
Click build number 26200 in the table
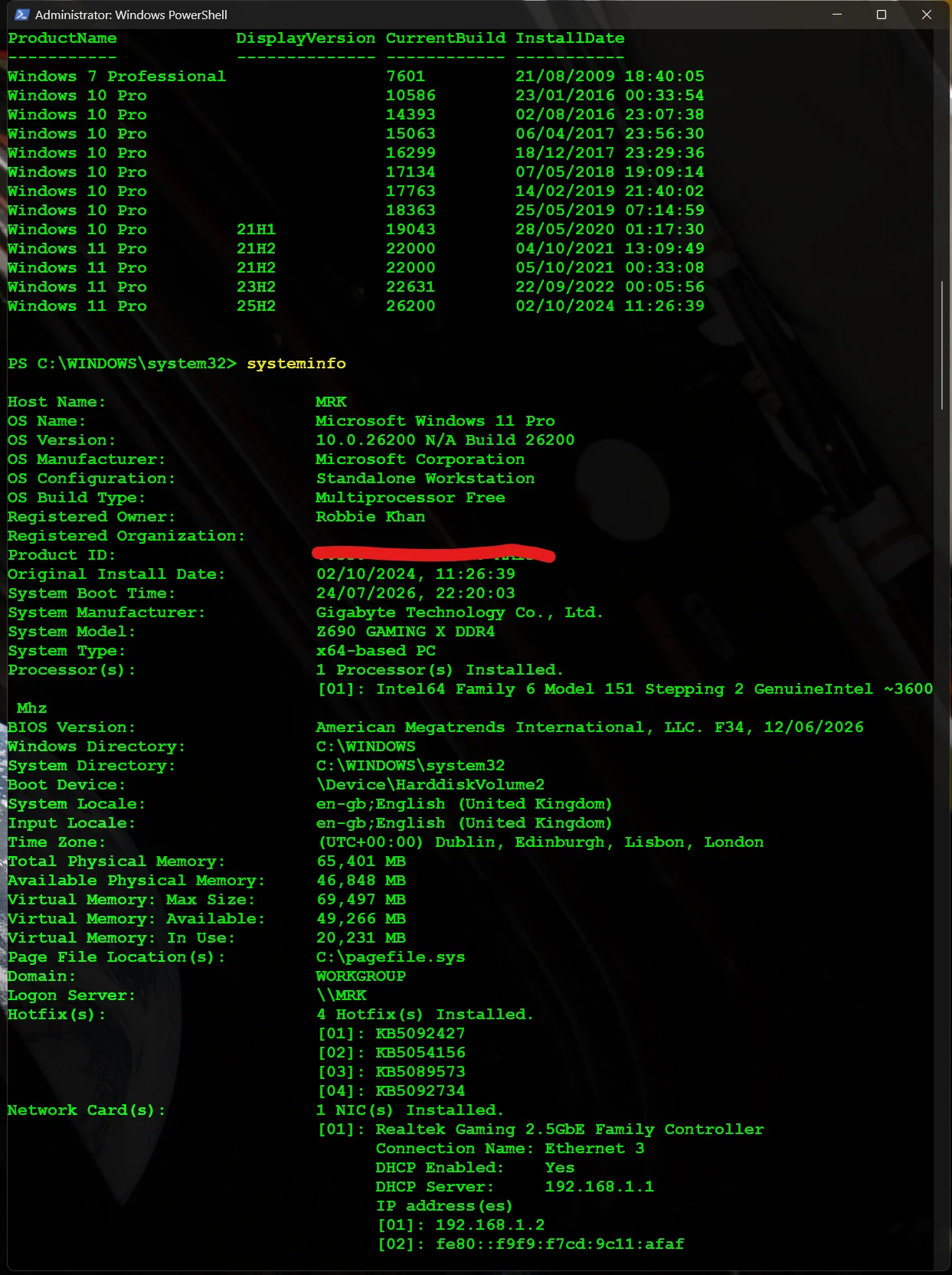tap(411, 306)
